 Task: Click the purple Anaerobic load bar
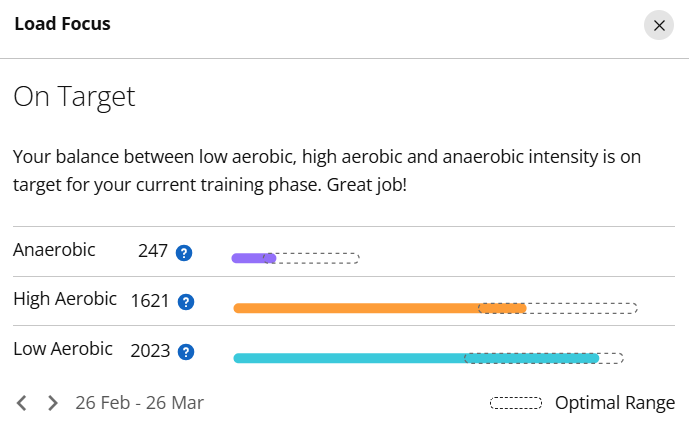click(254, 258)
